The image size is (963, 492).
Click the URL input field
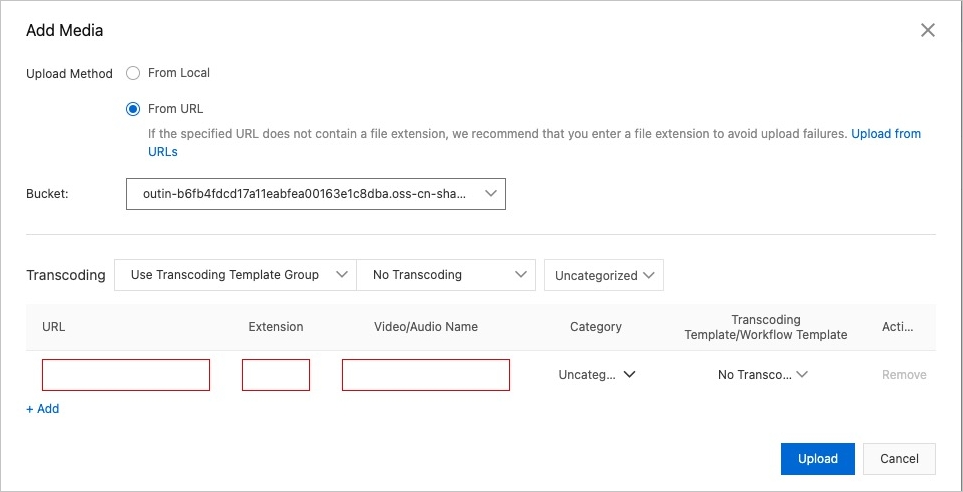click(x=126, y=375)
